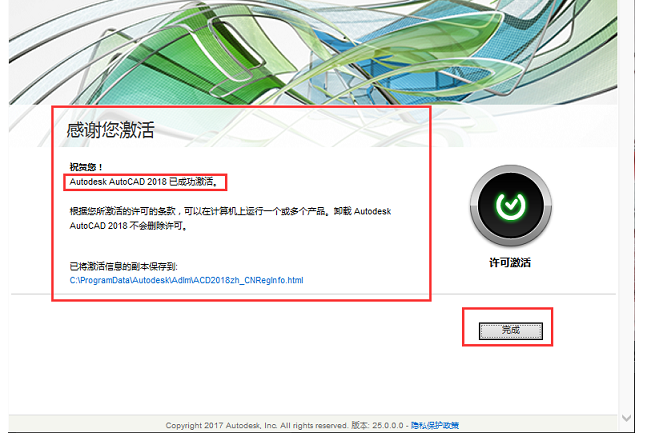Screen dimensions: 646x440
Task: Click the 祝贺您！ congratulation text
Action: 86,167
